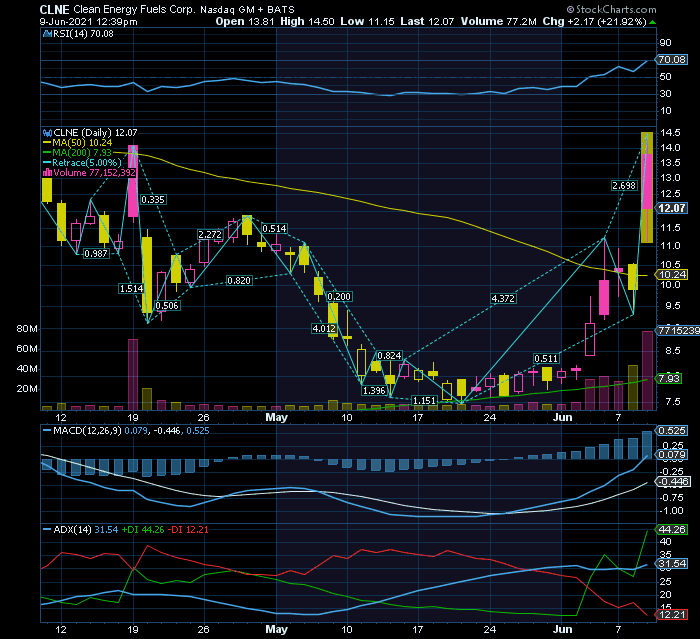700x639 pixels.
Task: Open the StockCharts.com copyright link
Action: pos(611,9)
